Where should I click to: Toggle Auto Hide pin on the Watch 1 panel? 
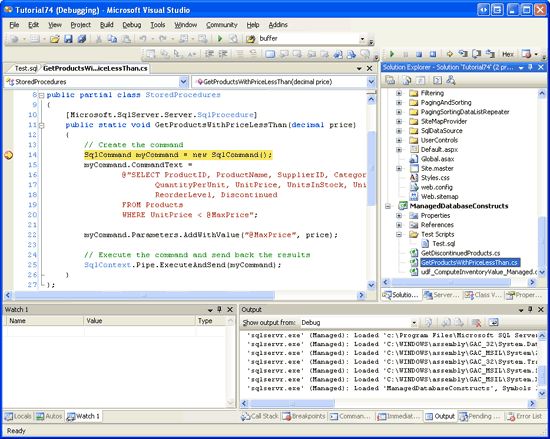coord(220,309)
